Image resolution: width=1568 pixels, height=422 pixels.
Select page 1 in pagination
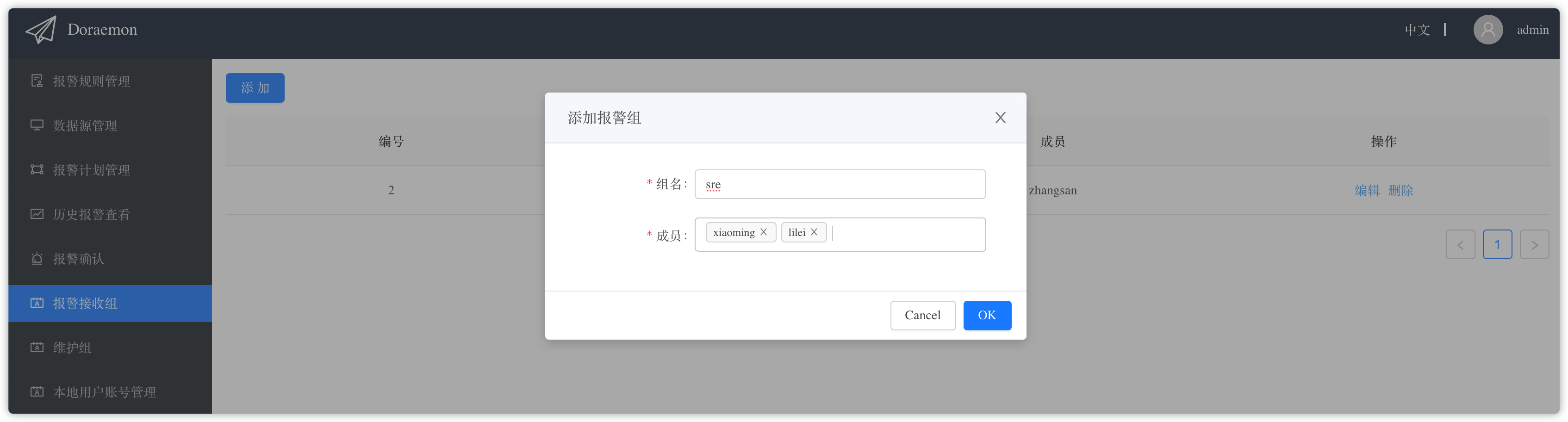click(1497, 244)
